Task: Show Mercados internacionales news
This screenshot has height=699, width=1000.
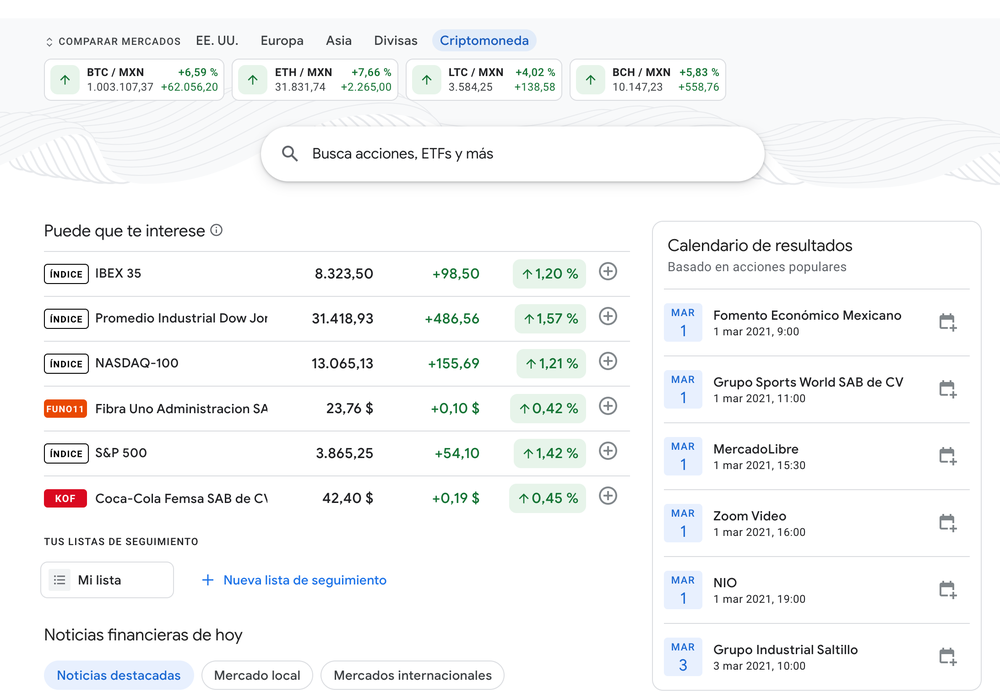Action: (413, 675)
